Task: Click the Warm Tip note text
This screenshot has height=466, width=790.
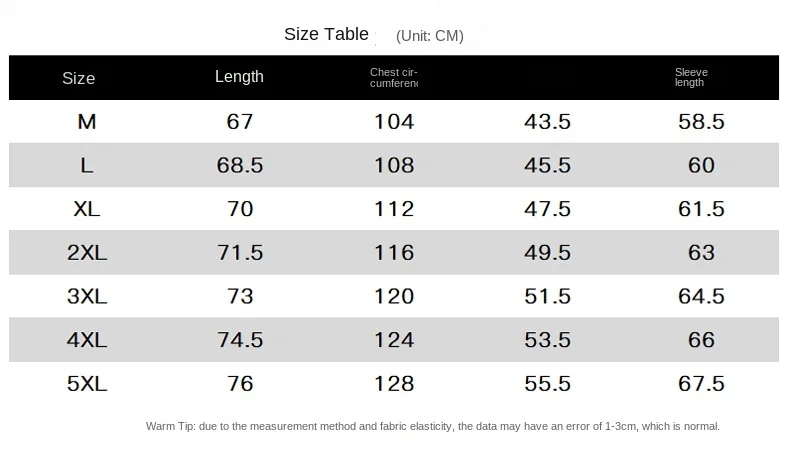Action: click(432, 426)
